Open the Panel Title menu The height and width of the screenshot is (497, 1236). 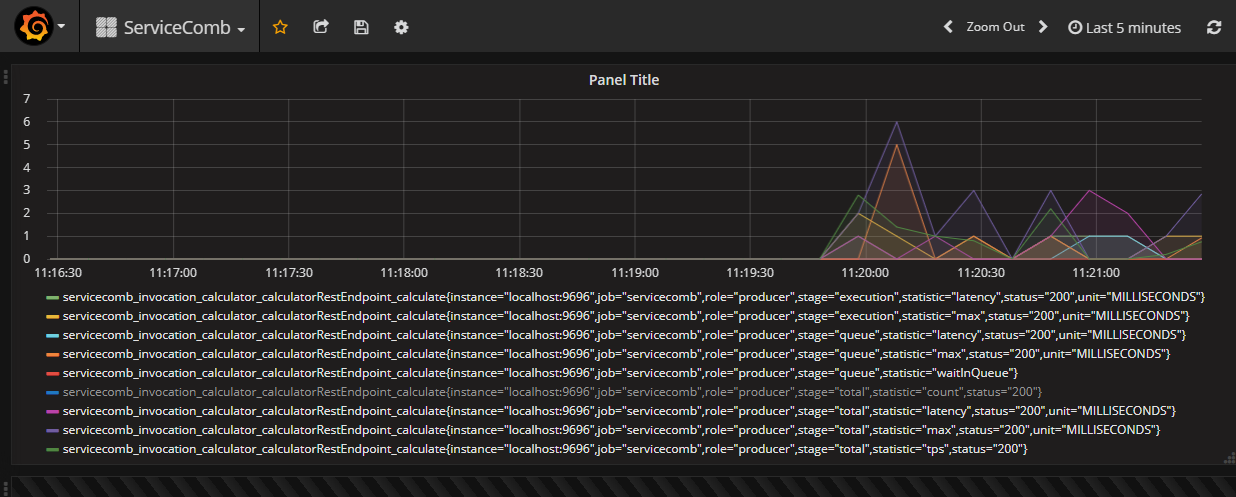click(623, 80)
